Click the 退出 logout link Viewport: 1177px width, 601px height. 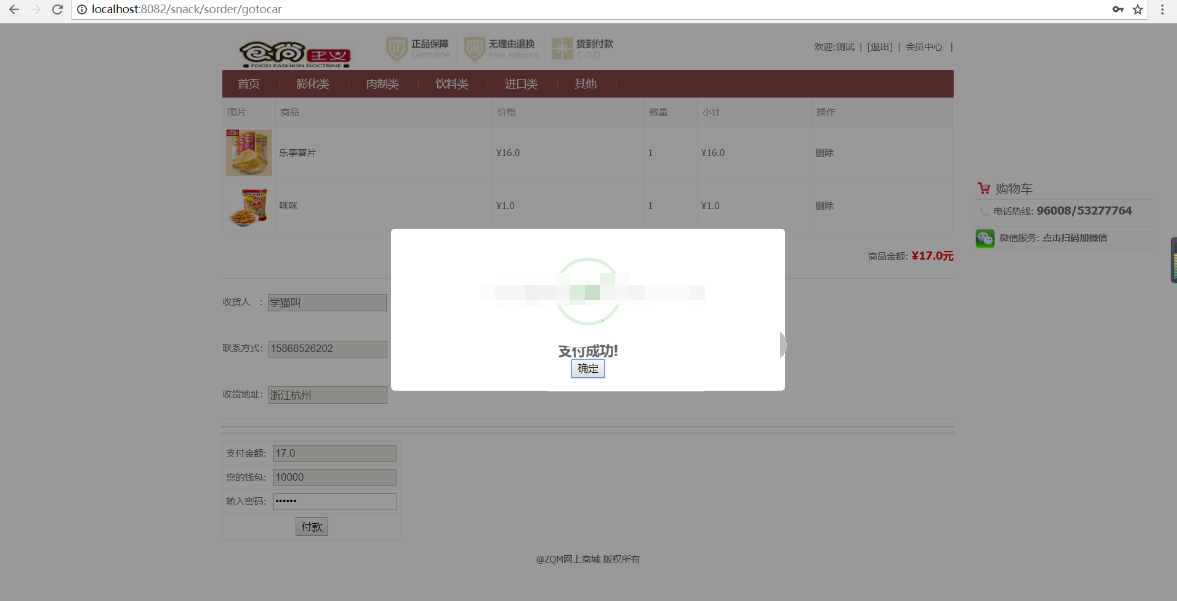tap(879, 47)
